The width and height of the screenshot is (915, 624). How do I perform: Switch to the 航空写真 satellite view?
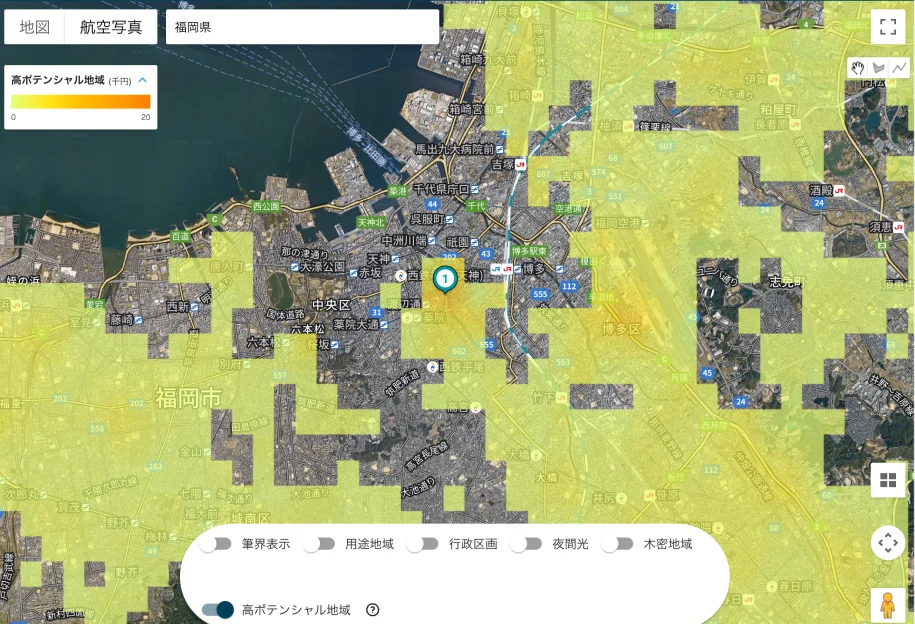(x=110, y=27)
